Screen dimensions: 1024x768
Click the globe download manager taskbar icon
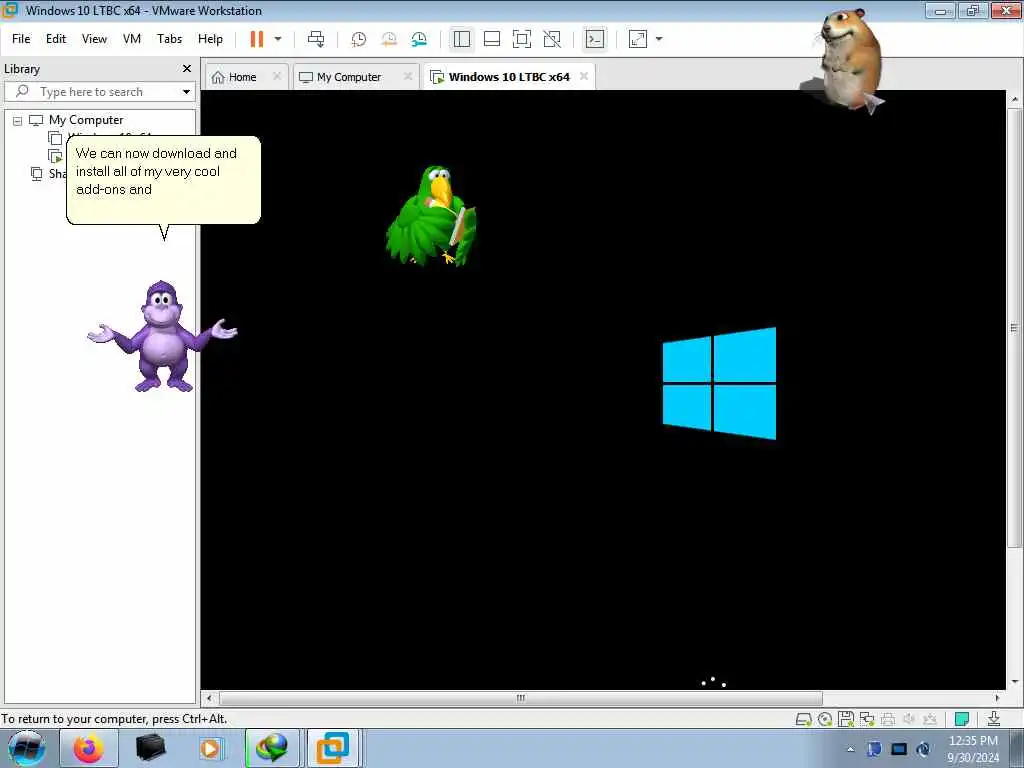pyautogui.click(x=272, y=748)
